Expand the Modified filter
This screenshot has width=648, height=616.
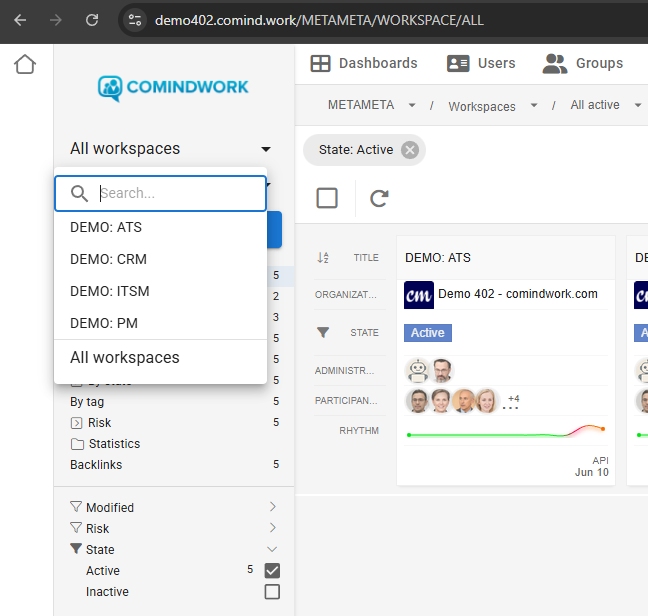click(x=272, y=507)
